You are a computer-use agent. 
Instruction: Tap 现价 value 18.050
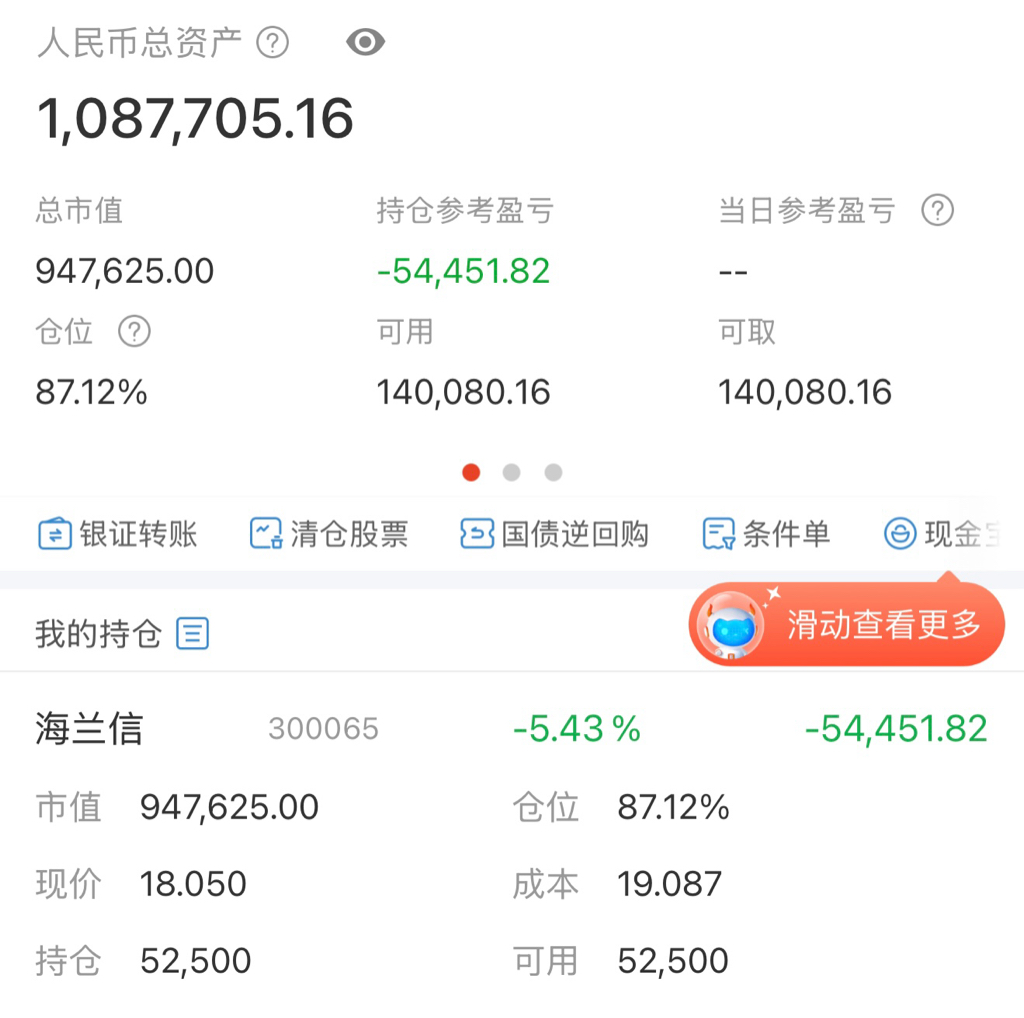193,884
